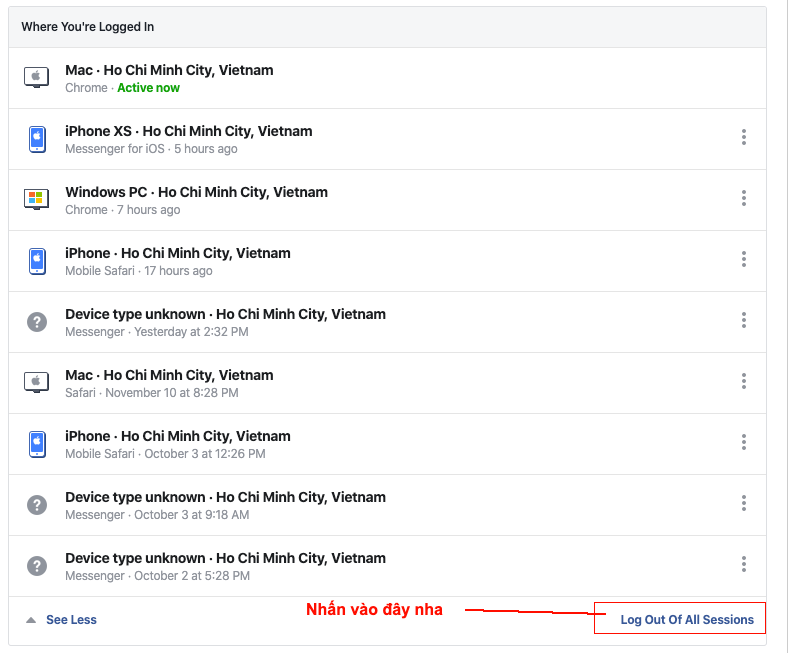
Task: Click Log Out Of All Sessions
Action: click(x=686, y=620)
